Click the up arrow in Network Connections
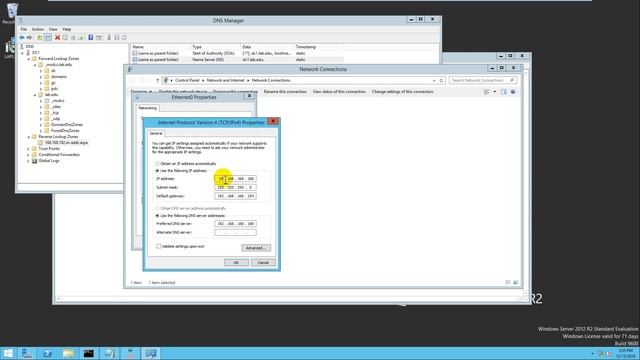This screenshot has height=360, width=640. (x=158, y=80)
